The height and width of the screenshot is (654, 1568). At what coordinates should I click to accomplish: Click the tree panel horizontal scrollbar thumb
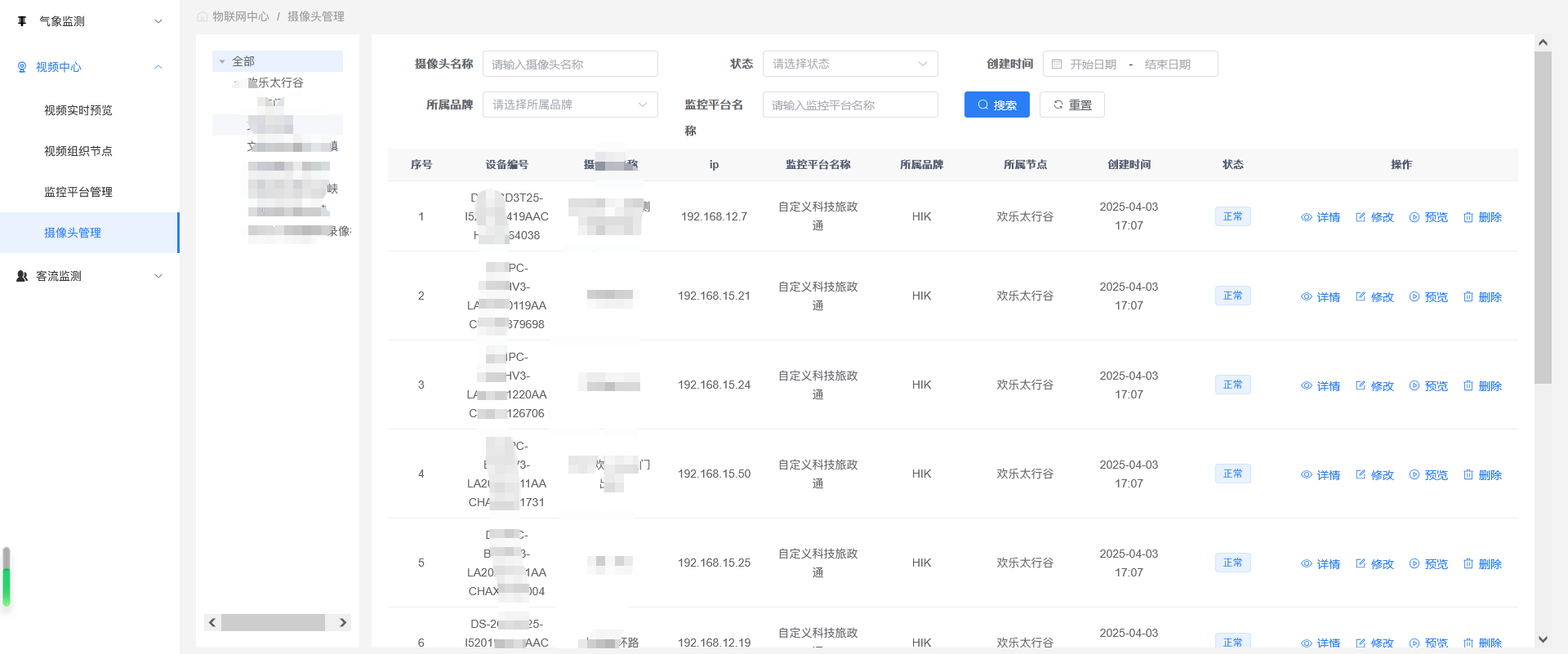274,622
